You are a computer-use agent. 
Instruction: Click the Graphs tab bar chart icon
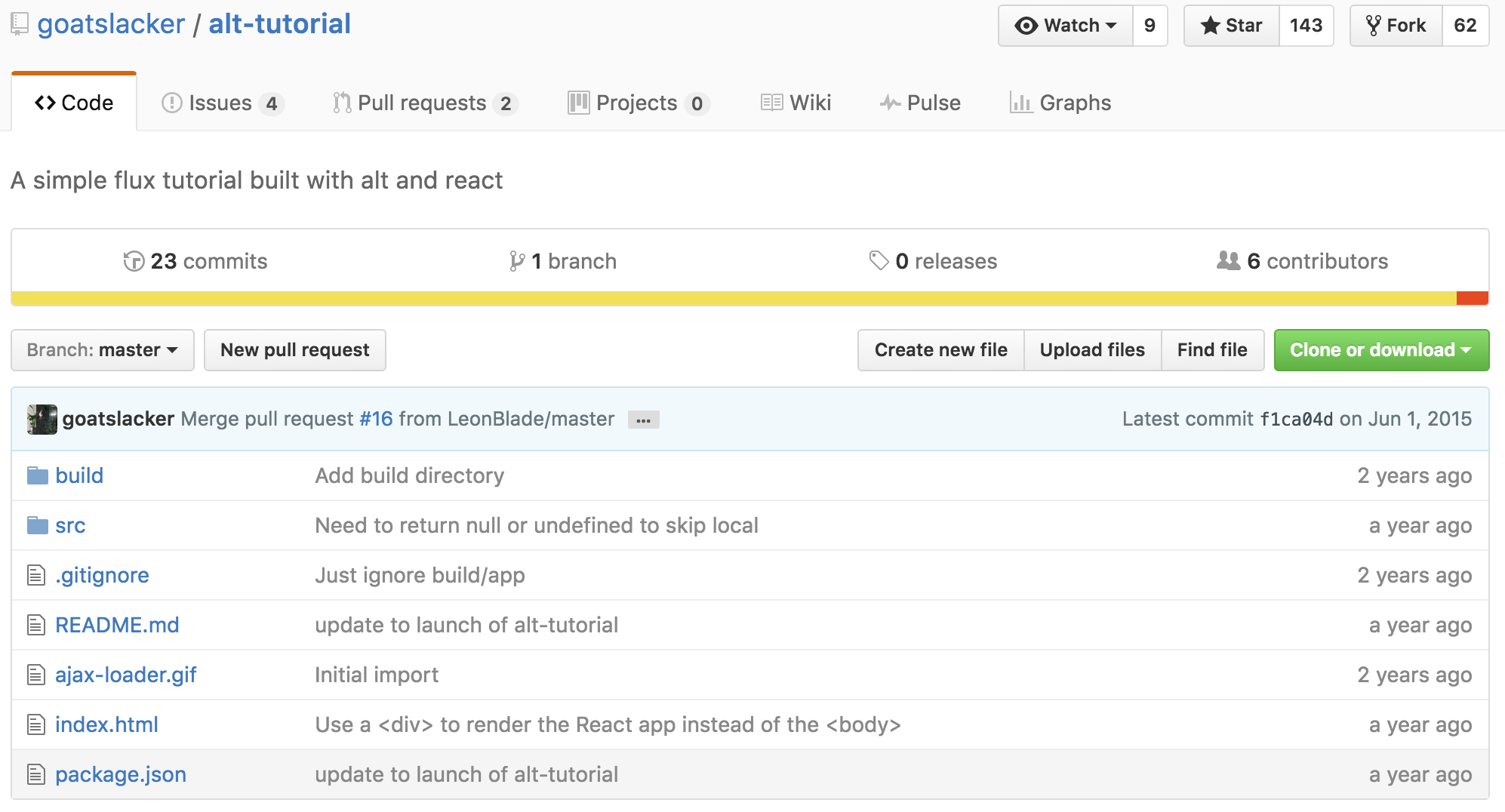(1021, 103)
